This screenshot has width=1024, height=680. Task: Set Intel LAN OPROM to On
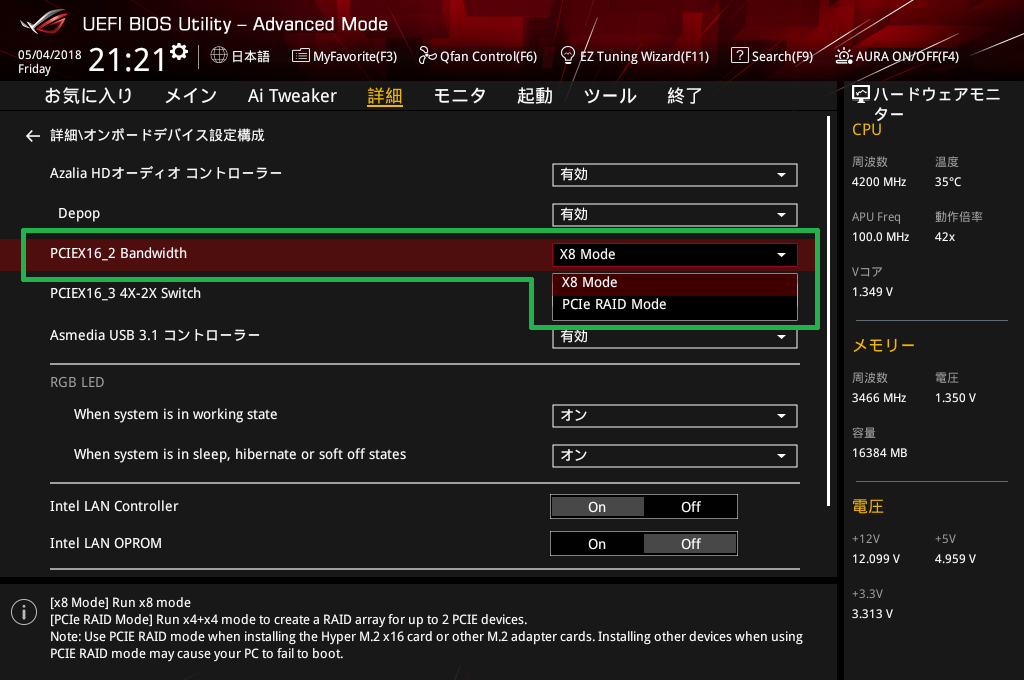coord(597,544)
